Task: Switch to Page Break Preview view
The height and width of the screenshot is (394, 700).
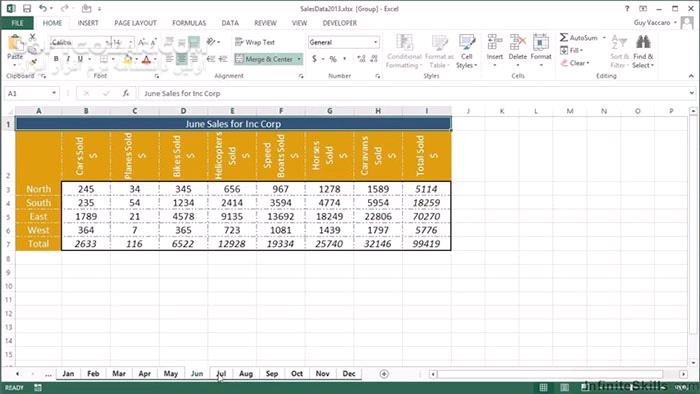Action: click(x=586, y=387)
